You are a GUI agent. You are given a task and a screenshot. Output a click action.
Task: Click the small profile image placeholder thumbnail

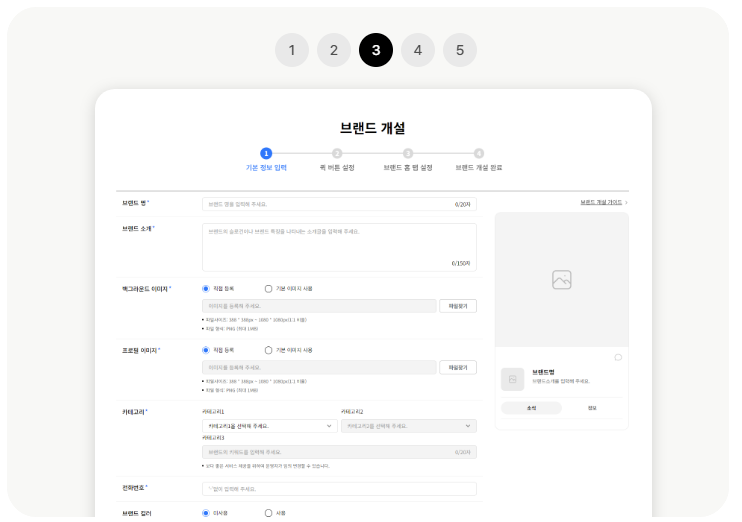512,379
